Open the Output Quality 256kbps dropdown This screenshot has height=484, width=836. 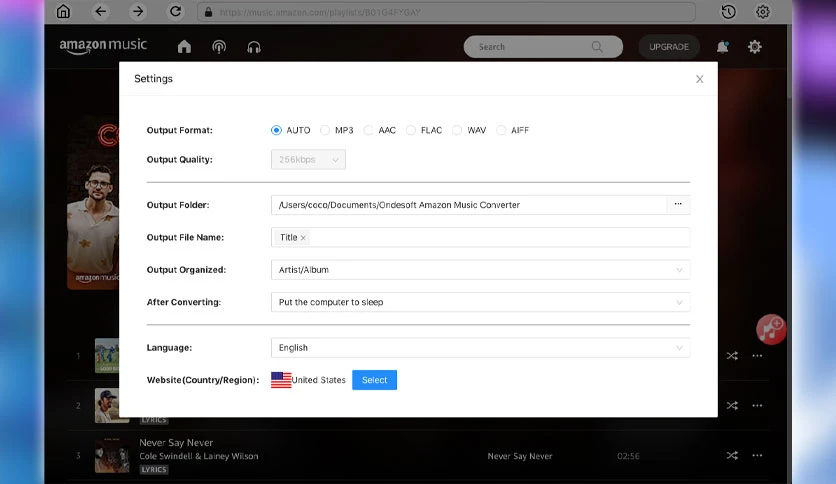(308, 159)
